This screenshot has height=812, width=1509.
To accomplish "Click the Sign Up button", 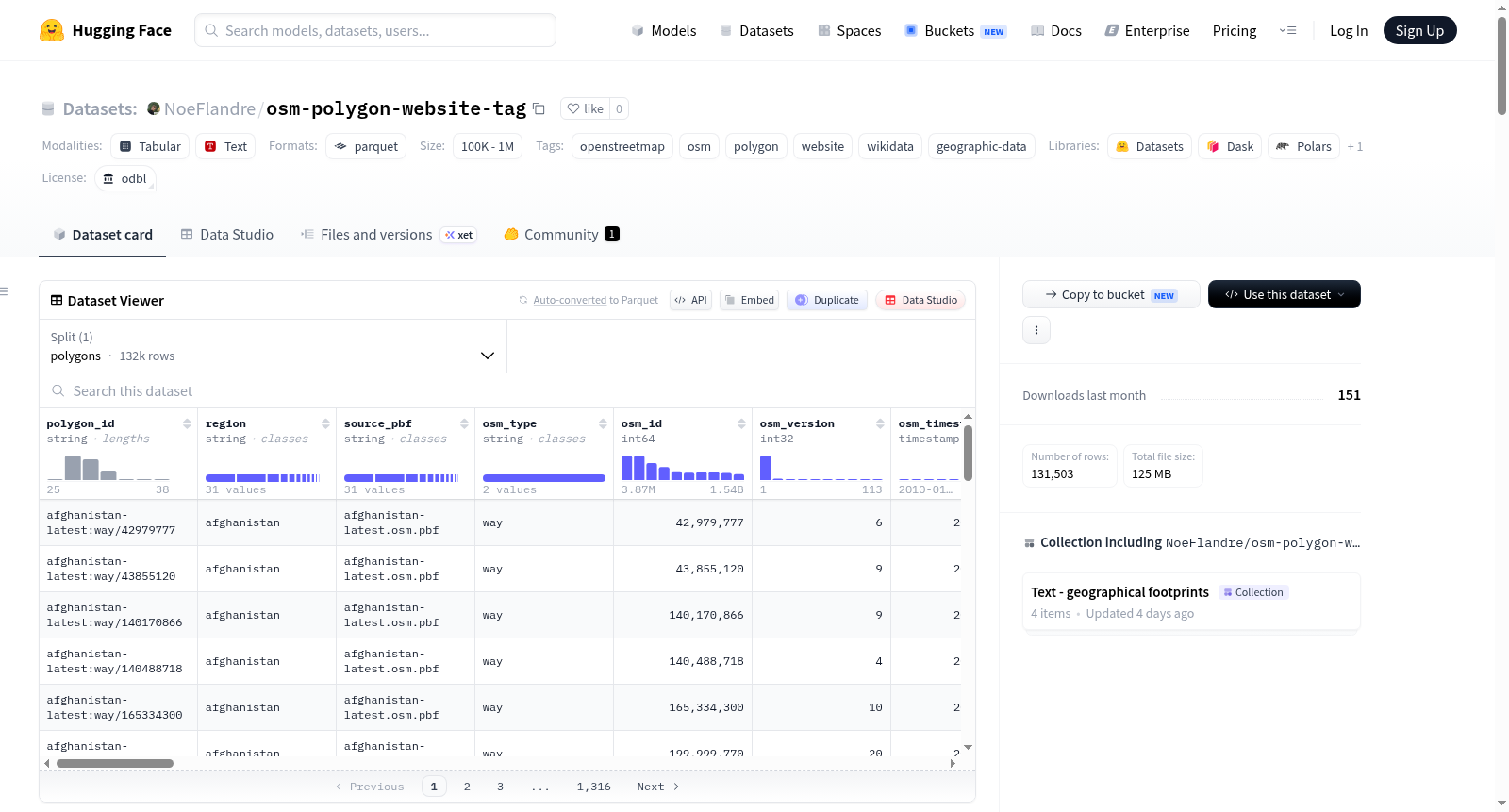I will click(1419, 30).
